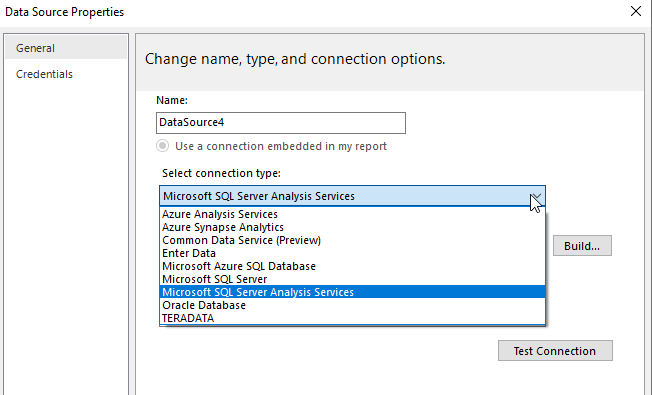Select the Enter Data connection type
The width and height of the screenshot is (652, 395).
point(352,253)
